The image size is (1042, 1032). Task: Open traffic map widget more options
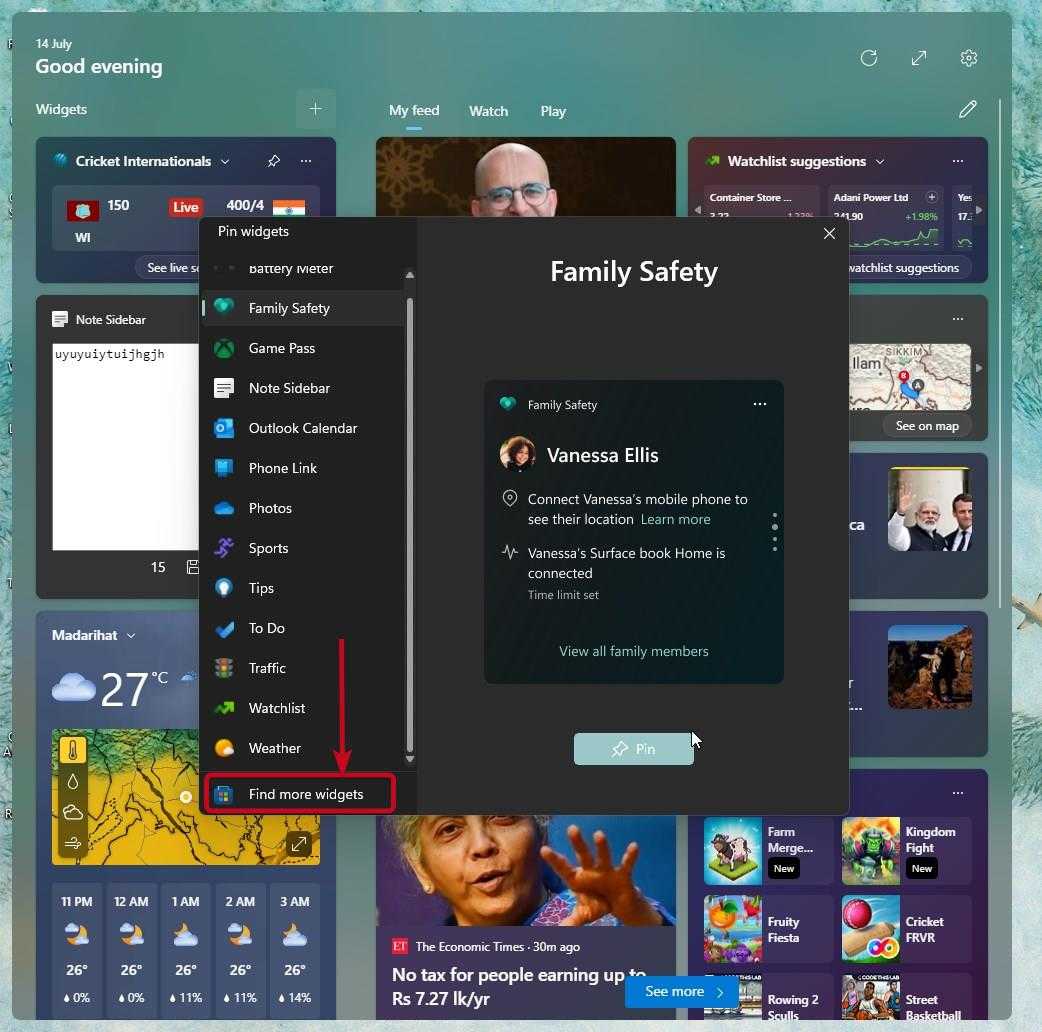click(x=958, y=319)
